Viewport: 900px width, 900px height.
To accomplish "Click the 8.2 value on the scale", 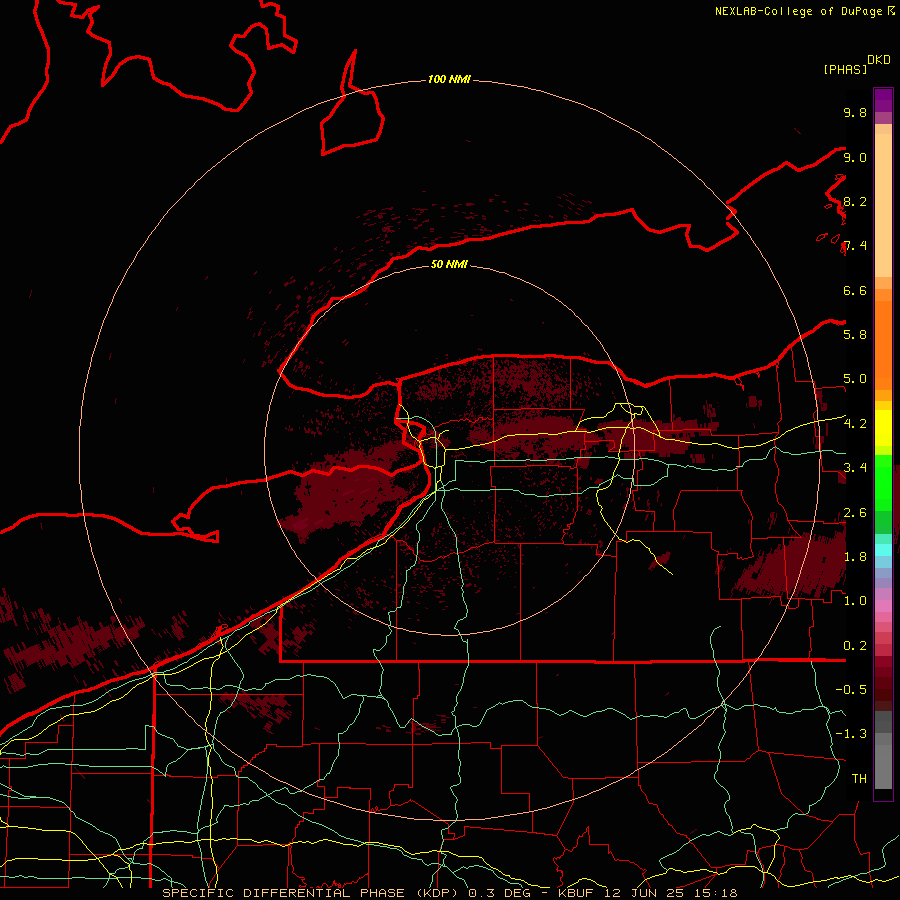I will tap(855, 201).
